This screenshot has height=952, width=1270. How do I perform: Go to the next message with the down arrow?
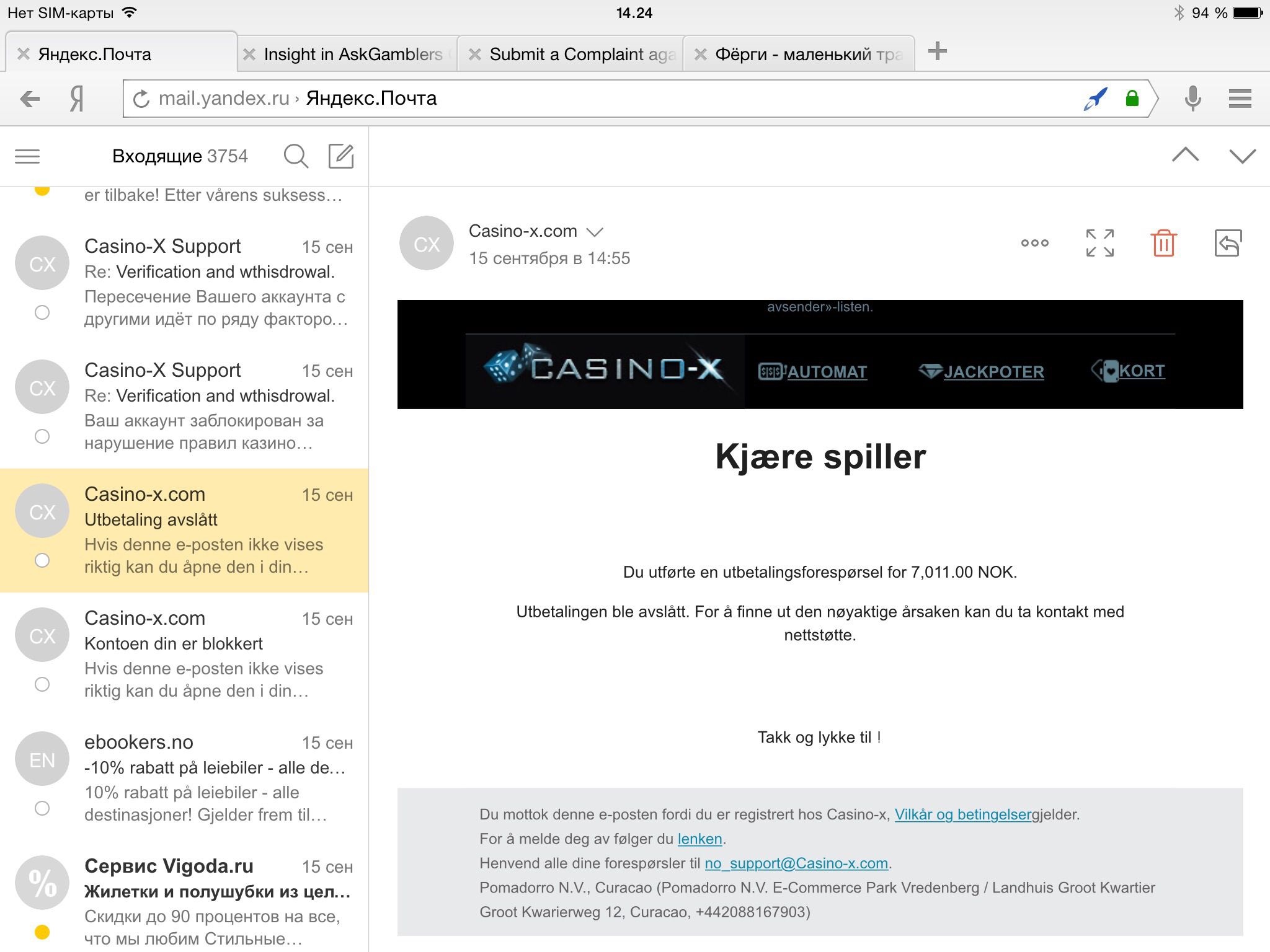tap(1242, 156)
